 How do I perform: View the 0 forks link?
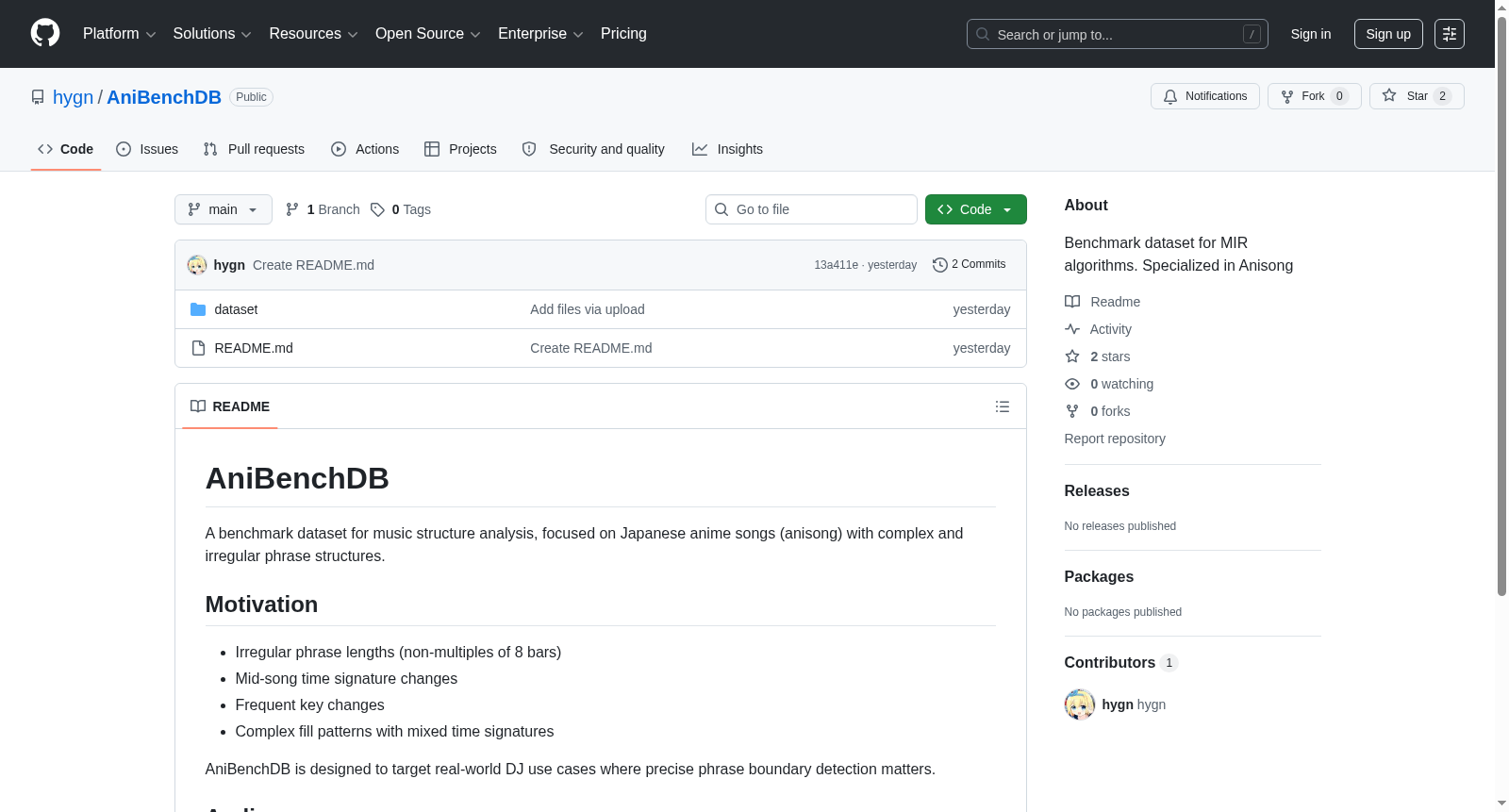tap(1098, 411)
